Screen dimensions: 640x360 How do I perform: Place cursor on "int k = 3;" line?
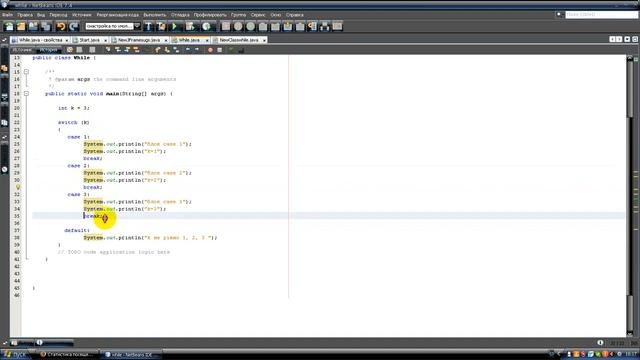73,108
